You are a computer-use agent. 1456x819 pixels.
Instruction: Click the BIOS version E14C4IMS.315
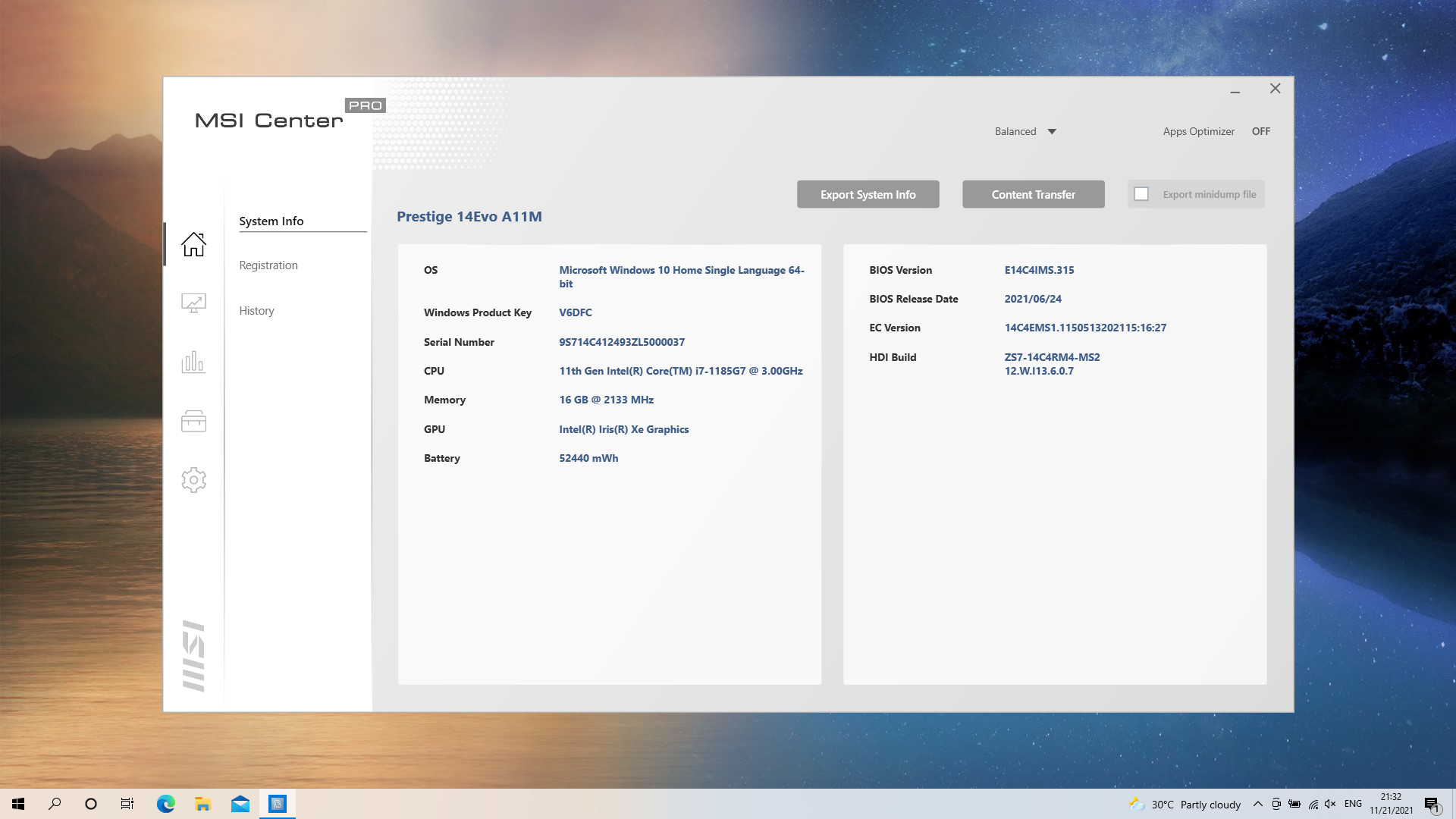click(1039, 270)
